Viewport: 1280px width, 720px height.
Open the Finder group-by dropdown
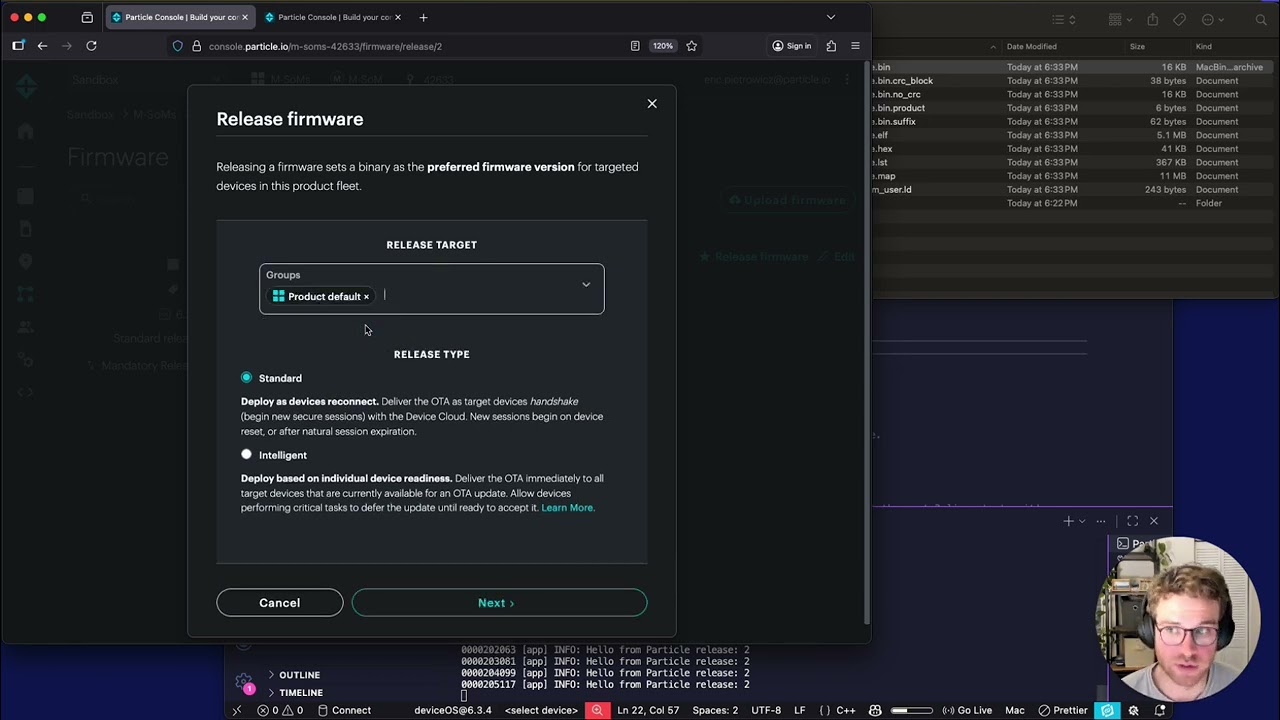tap(1119, 20)
